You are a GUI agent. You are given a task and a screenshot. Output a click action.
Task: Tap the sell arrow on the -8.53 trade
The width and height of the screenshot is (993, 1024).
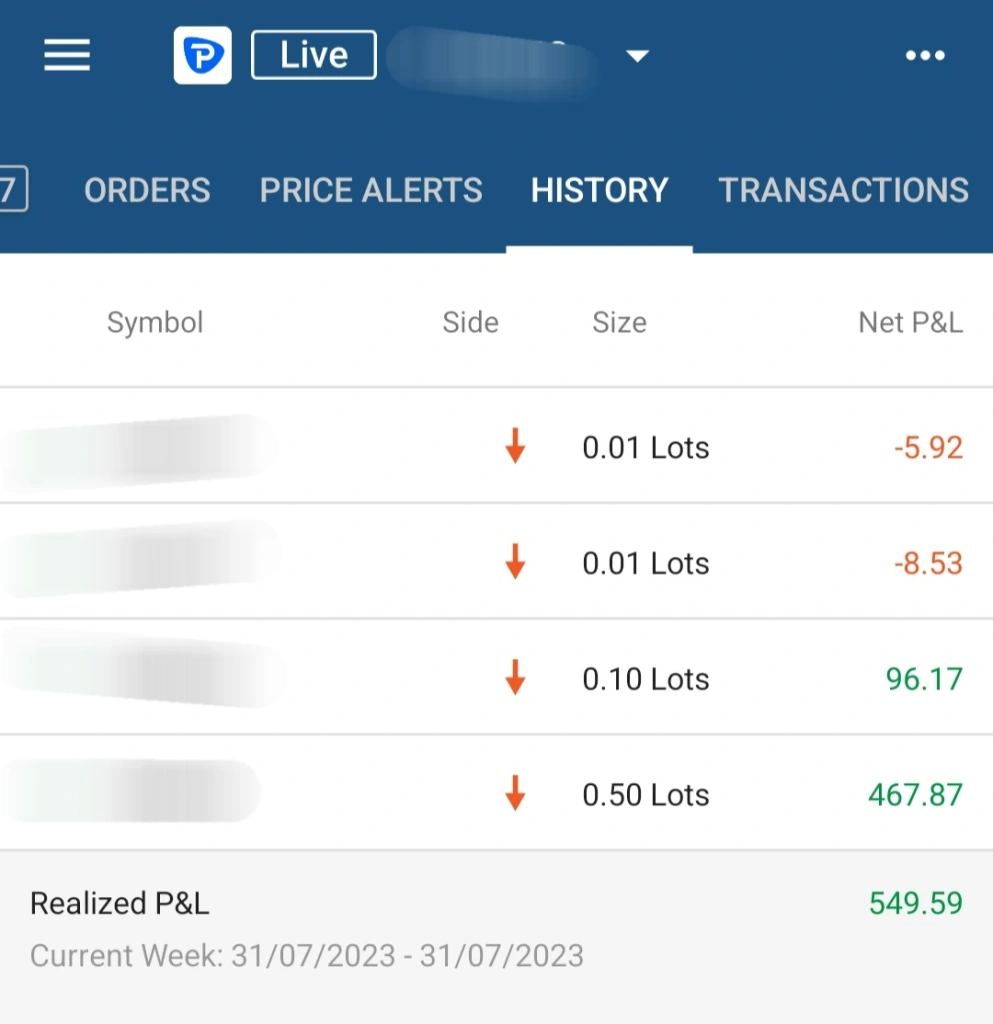tap(515, 562)
